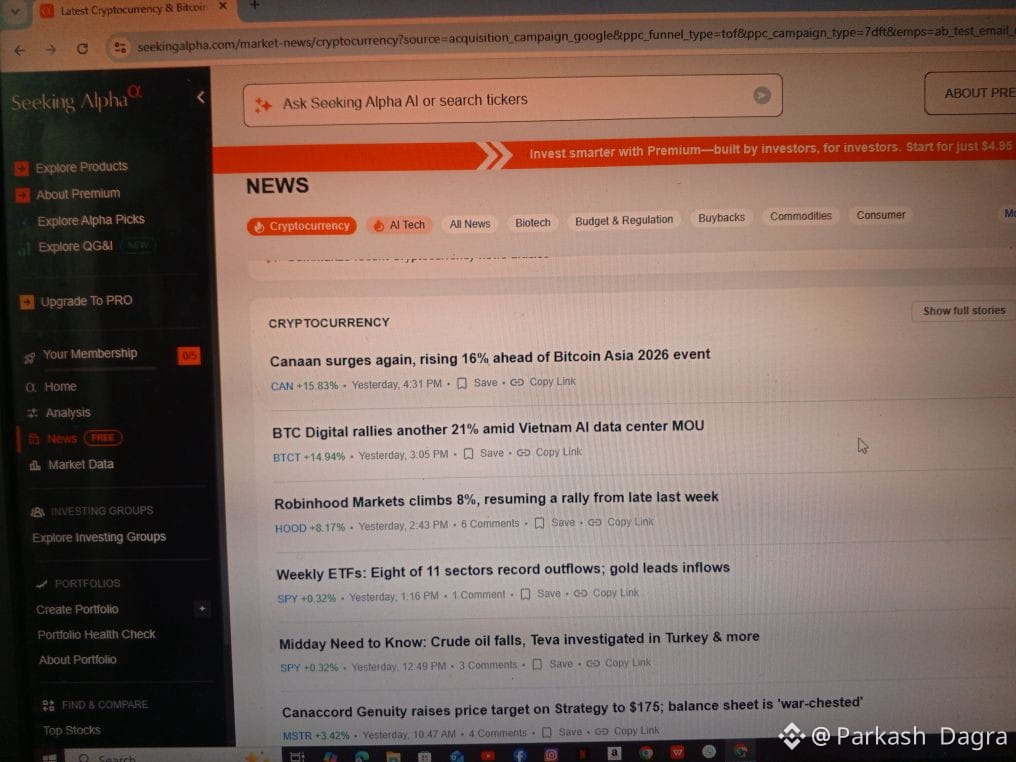Screen dimensions: 1016x762
Task: Open the Weekly ETFs headline
Action: point(503,571)
